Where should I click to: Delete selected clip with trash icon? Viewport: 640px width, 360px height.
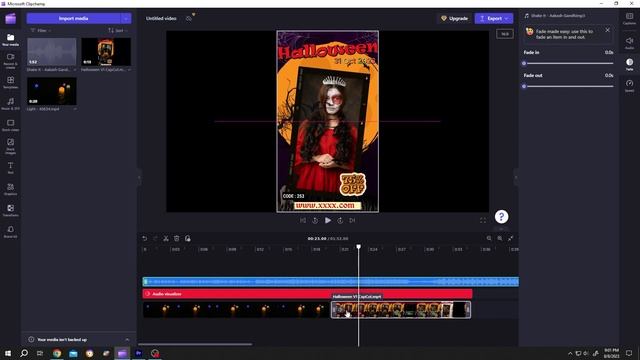[177, 238]
